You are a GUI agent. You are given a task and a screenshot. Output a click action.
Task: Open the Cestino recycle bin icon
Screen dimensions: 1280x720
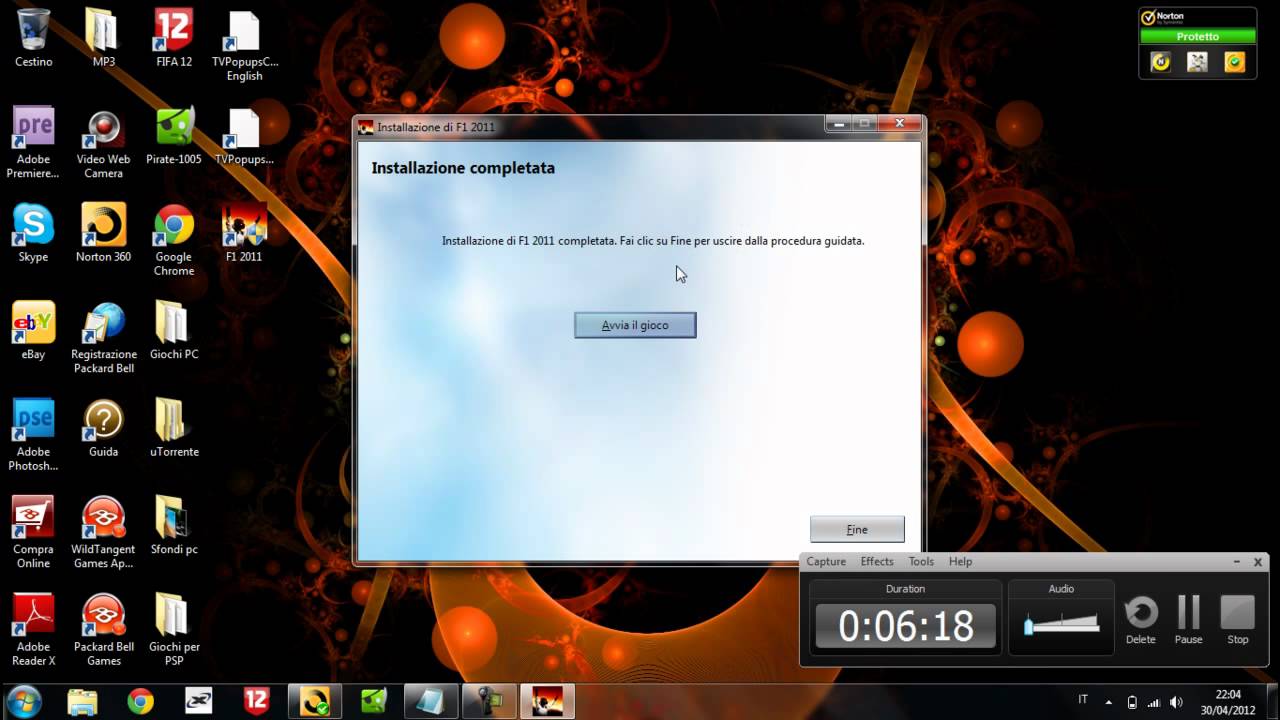33,38
